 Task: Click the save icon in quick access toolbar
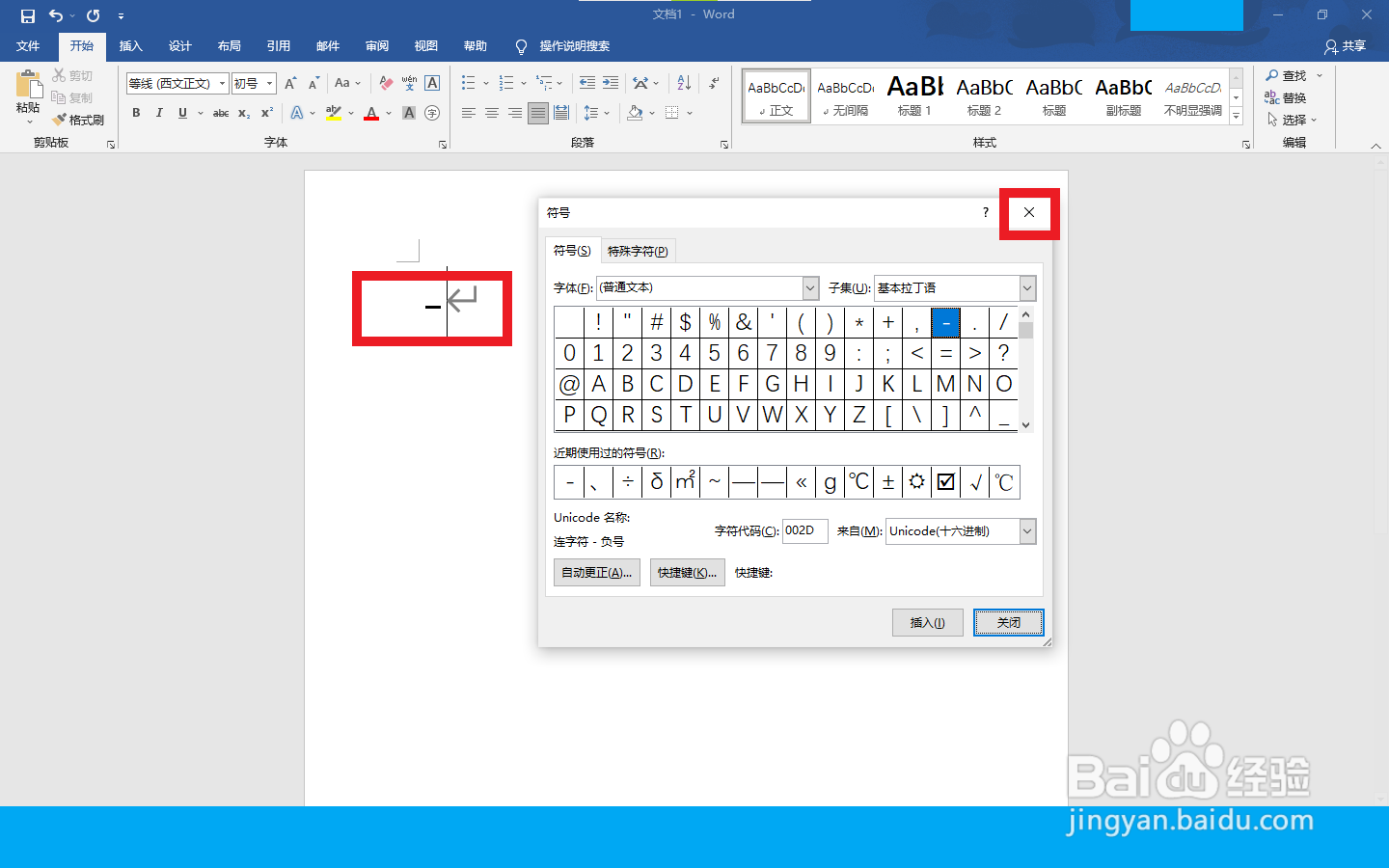27,15
